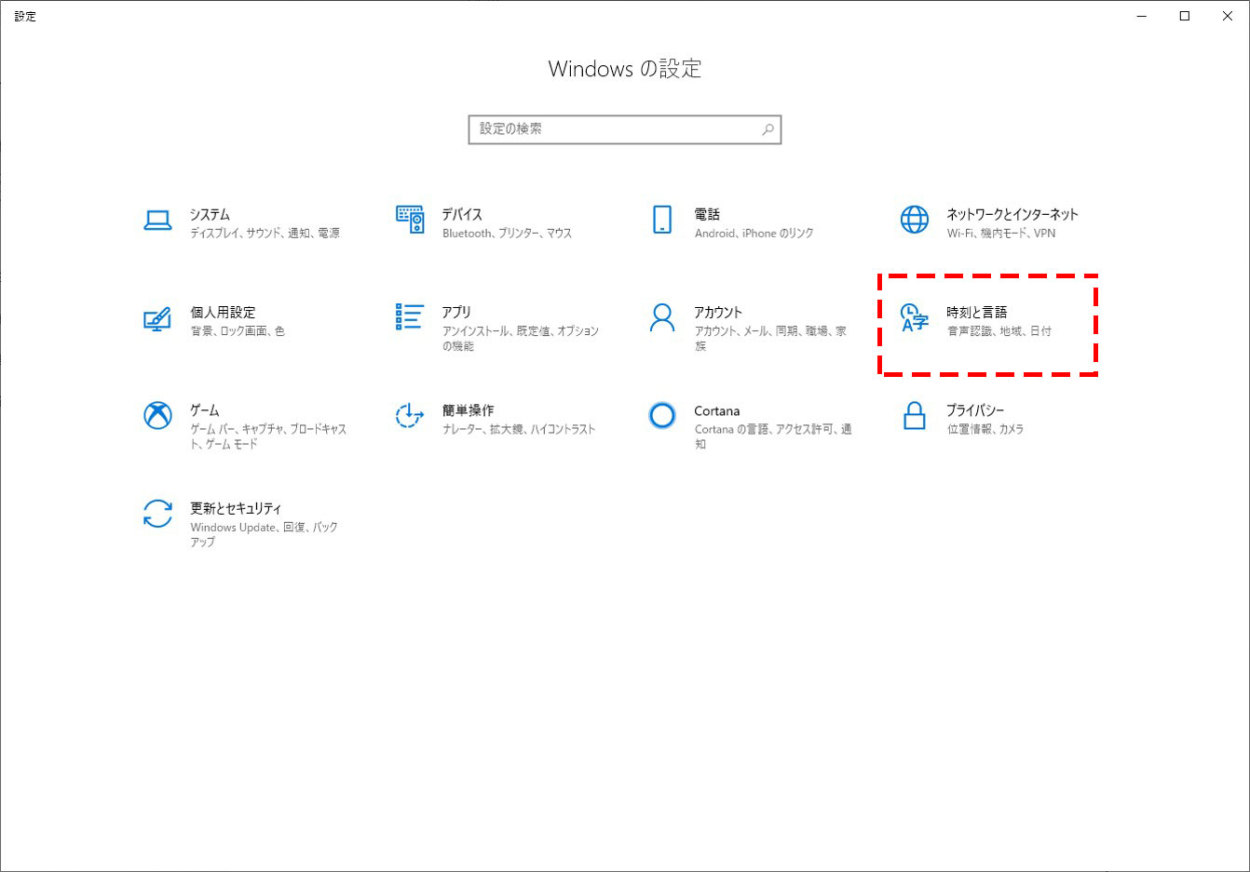Open the 更新とセキュリティ text link
Screen dimensions: 1250x872
click(236, 508)
